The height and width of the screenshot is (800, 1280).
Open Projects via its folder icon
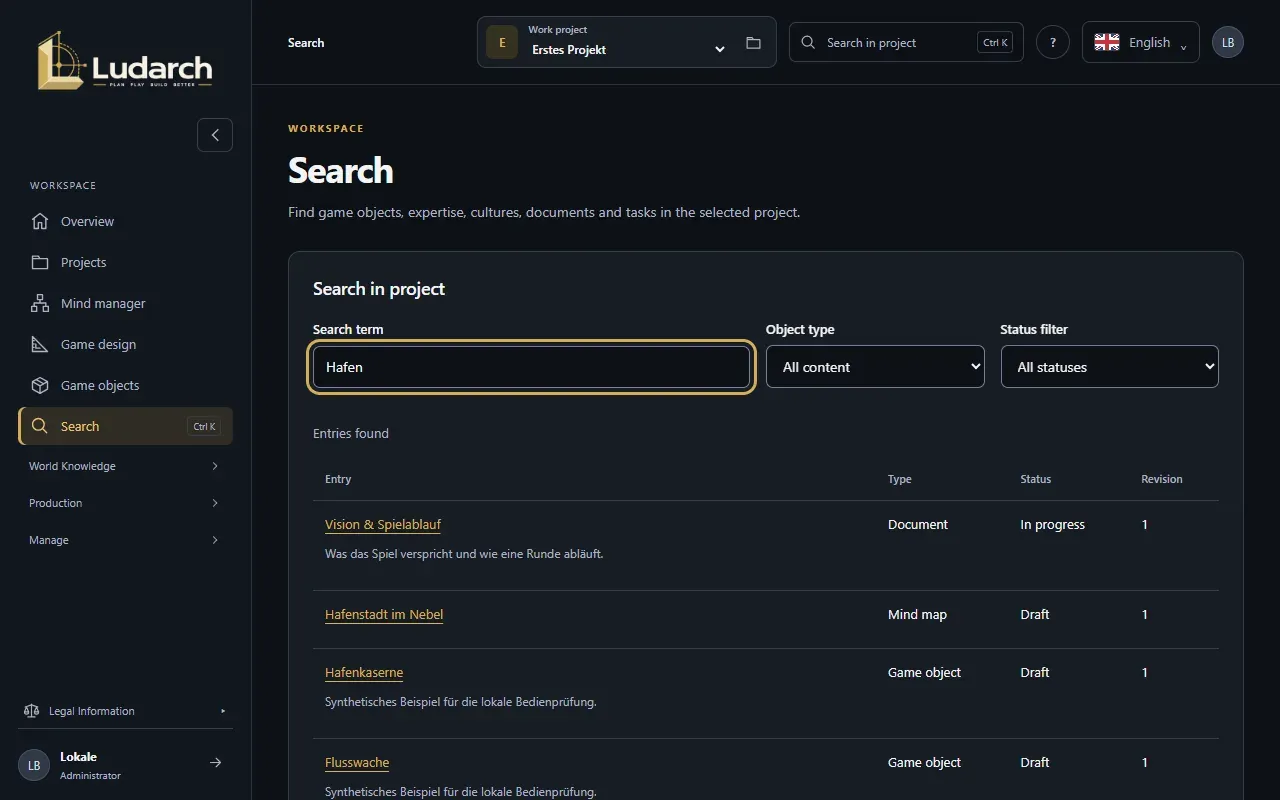point(40,262)
